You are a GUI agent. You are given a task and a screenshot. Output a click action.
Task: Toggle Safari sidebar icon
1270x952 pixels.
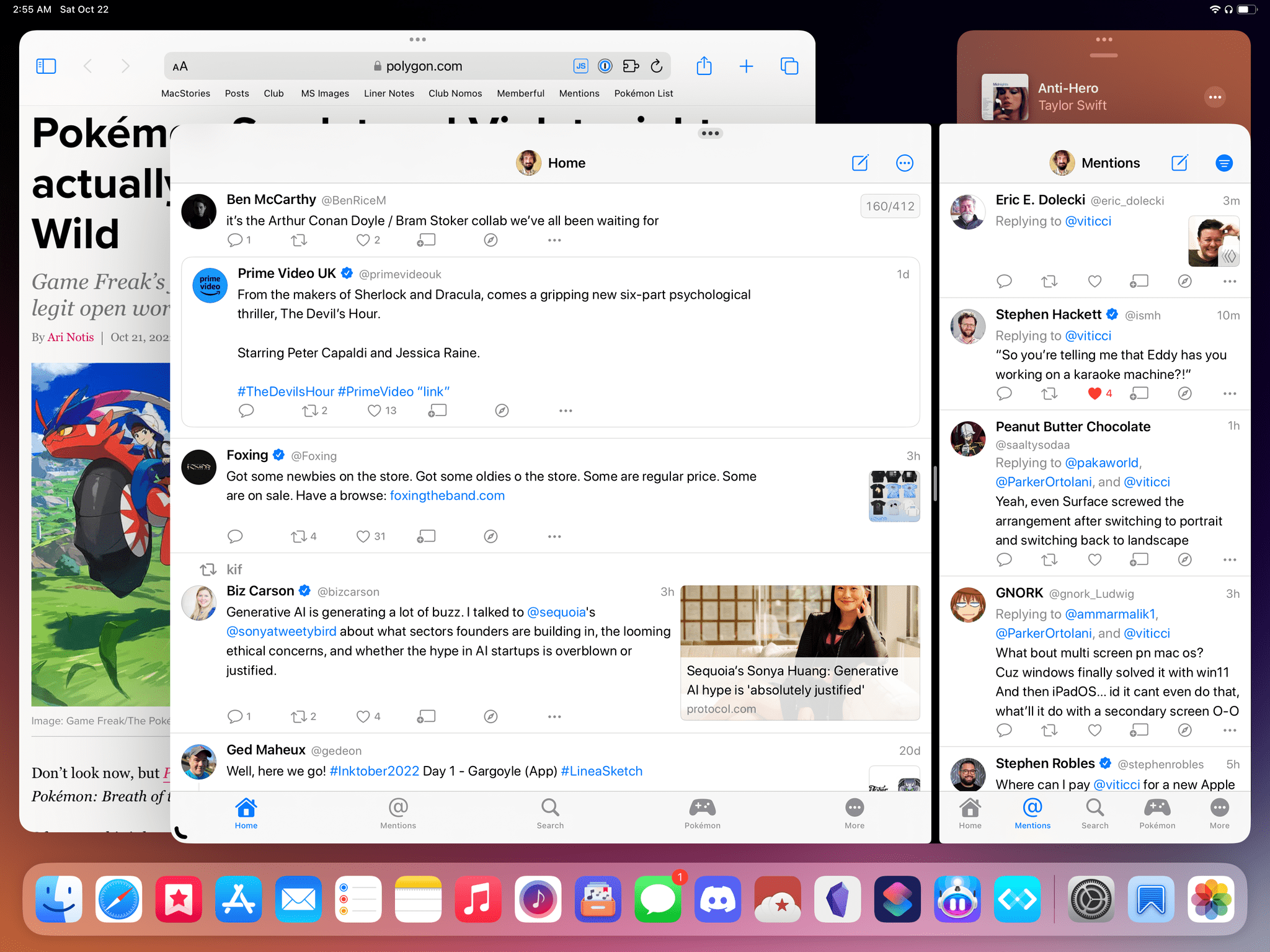[x=47, y=66]
